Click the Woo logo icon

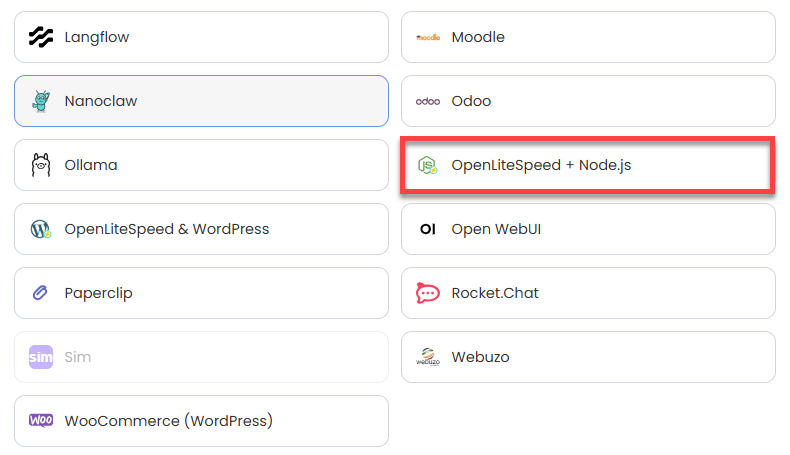pyautogui.click(x=41, y=421)
